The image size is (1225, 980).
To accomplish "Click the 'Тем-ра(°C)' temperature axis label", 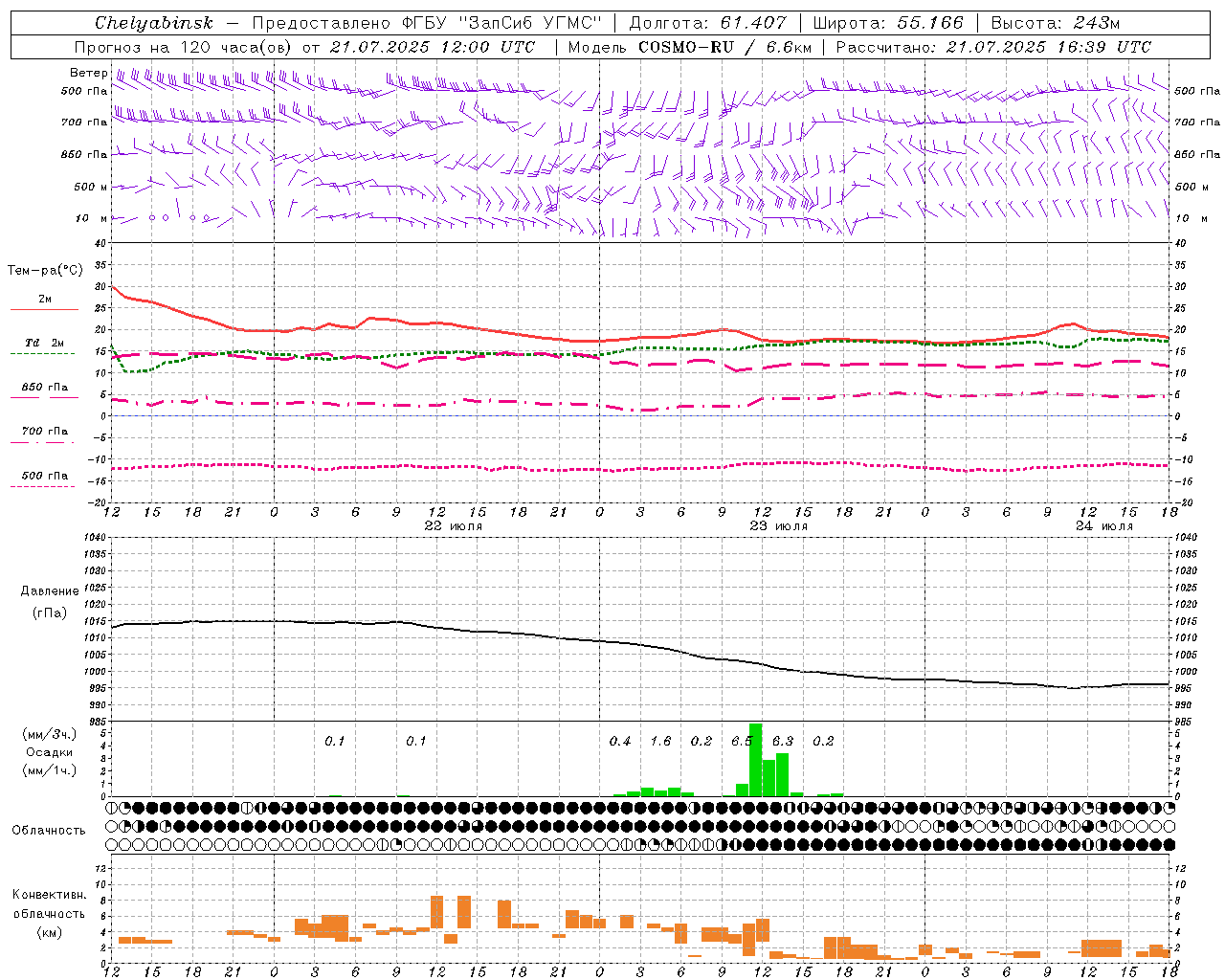I will [x=45, y=271].
